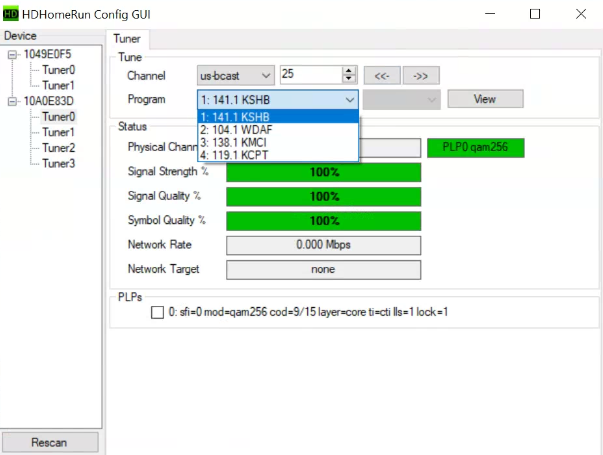The image size is (603, 455).
Task: Choose program 3: 138.1 KMCI from list
Action: click(278, 142)
